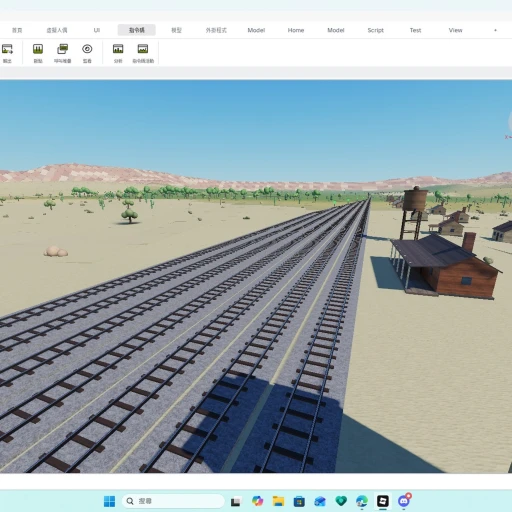Open the 分析 profiler tool
Image resolution: width=512 pixels, height=512 pixels.
click(118, 53)
